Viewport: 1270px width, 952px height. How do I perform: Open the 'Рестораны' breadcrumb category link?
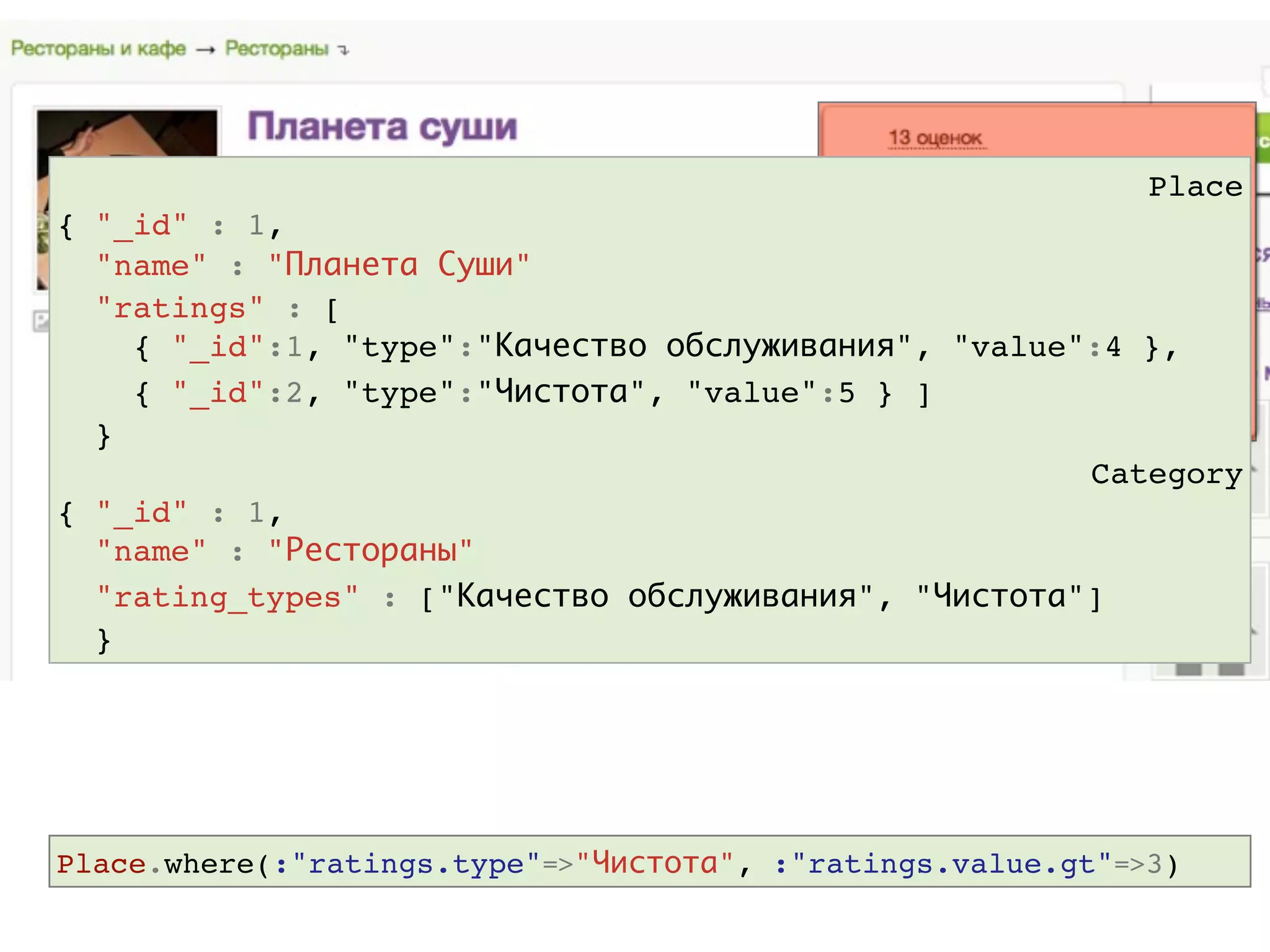tap(277, 48)
